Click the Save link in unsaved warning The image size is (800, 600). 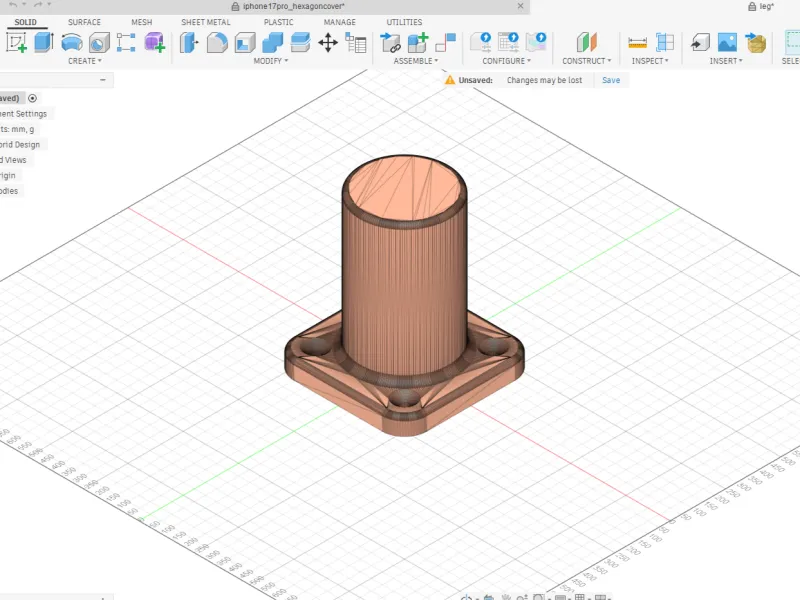click(611, 80)
